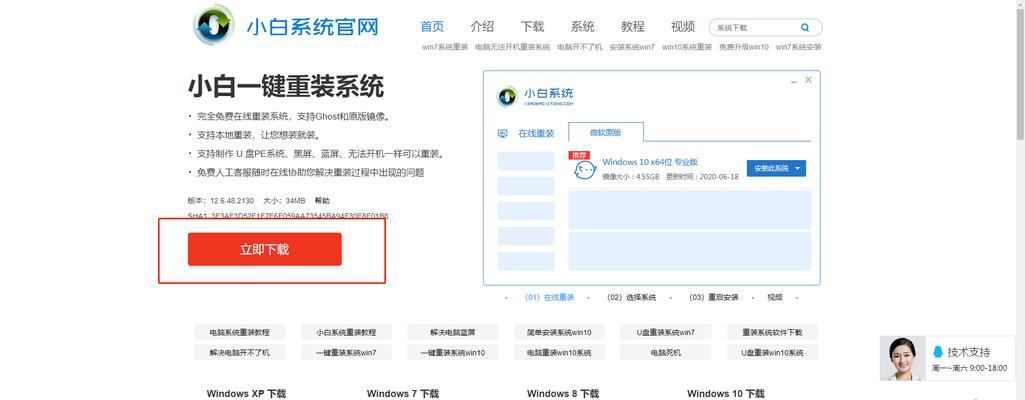Click the hot search link win7系统重装
The height and width of the screenshot is (400, 1025).
pos(445,47)
